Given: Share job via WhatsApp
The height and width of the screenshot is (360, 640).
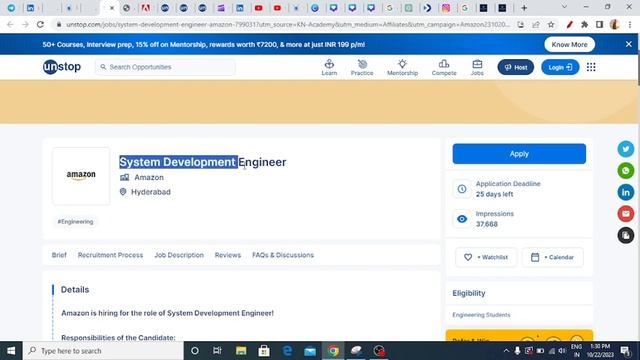Looking at the screenshot, I should [626, 171].
